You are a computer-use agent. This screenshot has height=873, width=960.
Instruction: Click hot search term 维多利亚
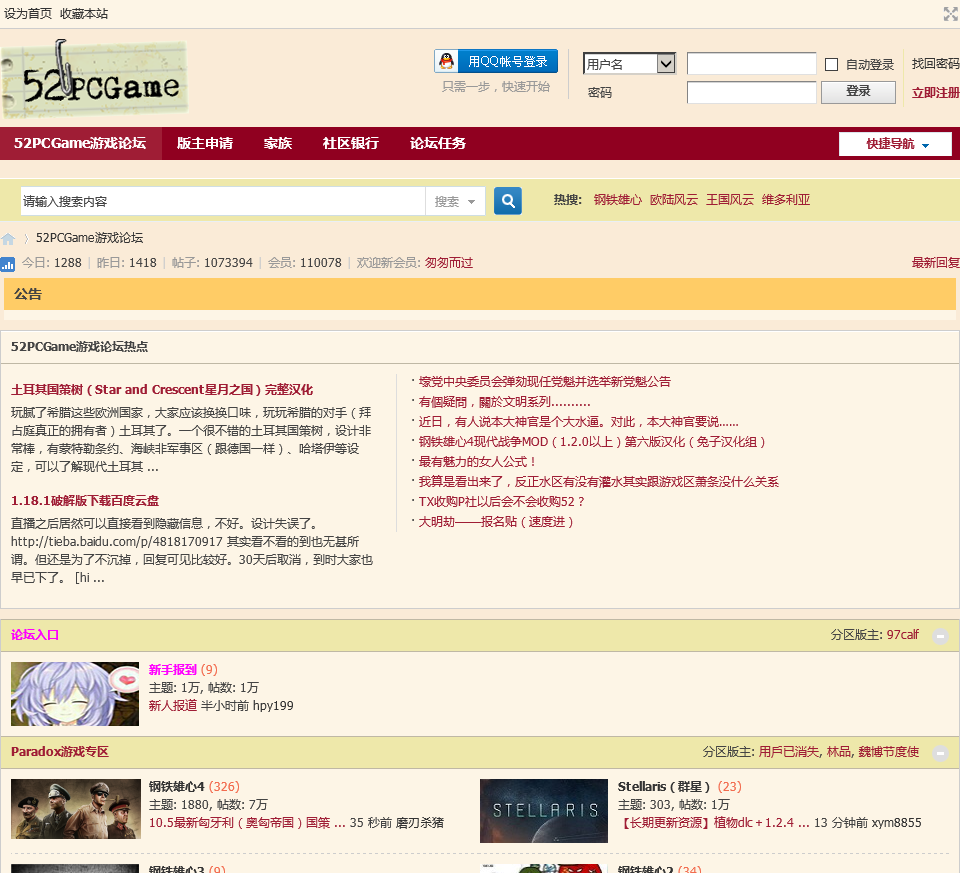786,200
